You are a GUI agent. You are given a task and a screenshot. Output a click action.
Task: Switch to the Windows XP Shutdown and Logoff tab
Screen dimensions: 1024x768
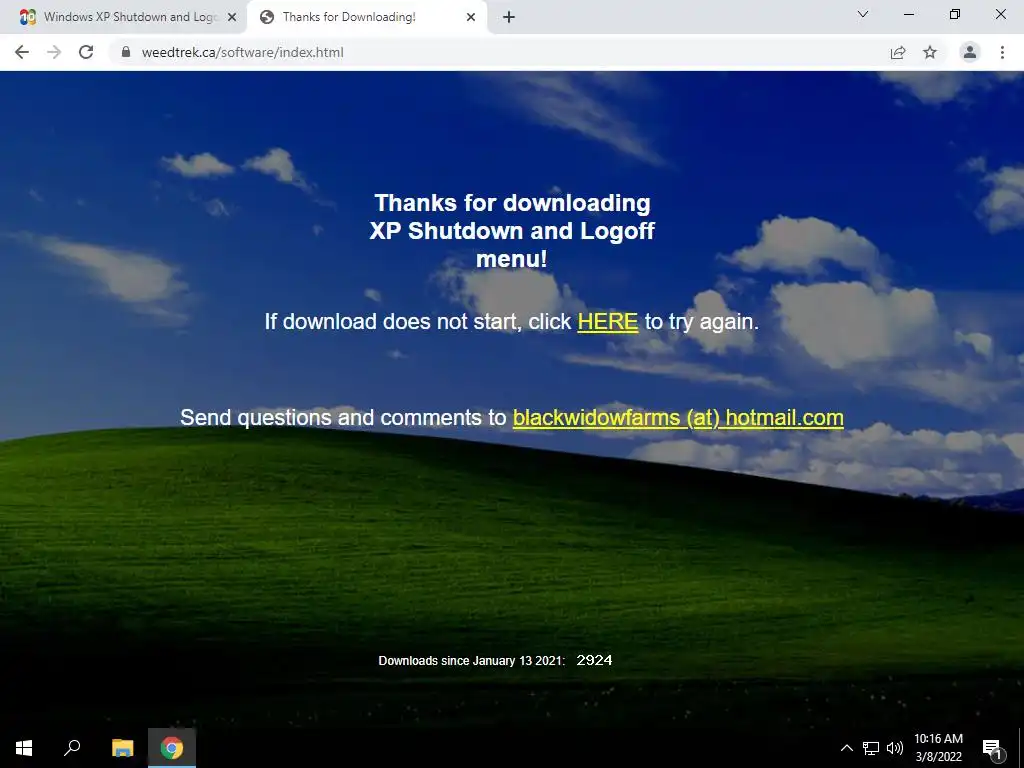click(x=124, y=17)
